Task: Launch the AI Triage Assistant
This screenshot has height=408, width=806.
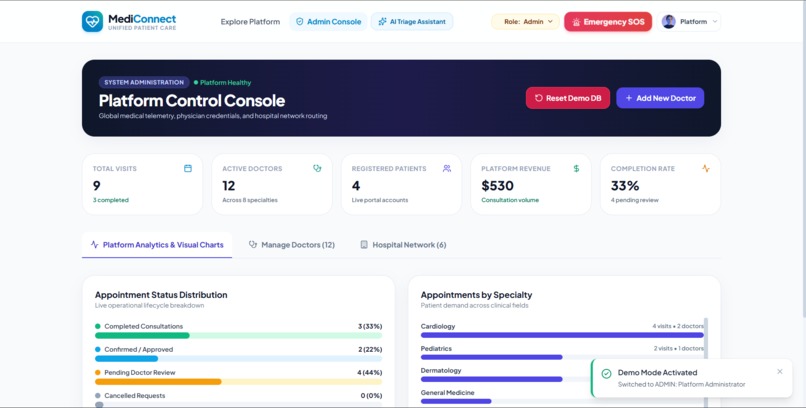Action: (412, 22)
